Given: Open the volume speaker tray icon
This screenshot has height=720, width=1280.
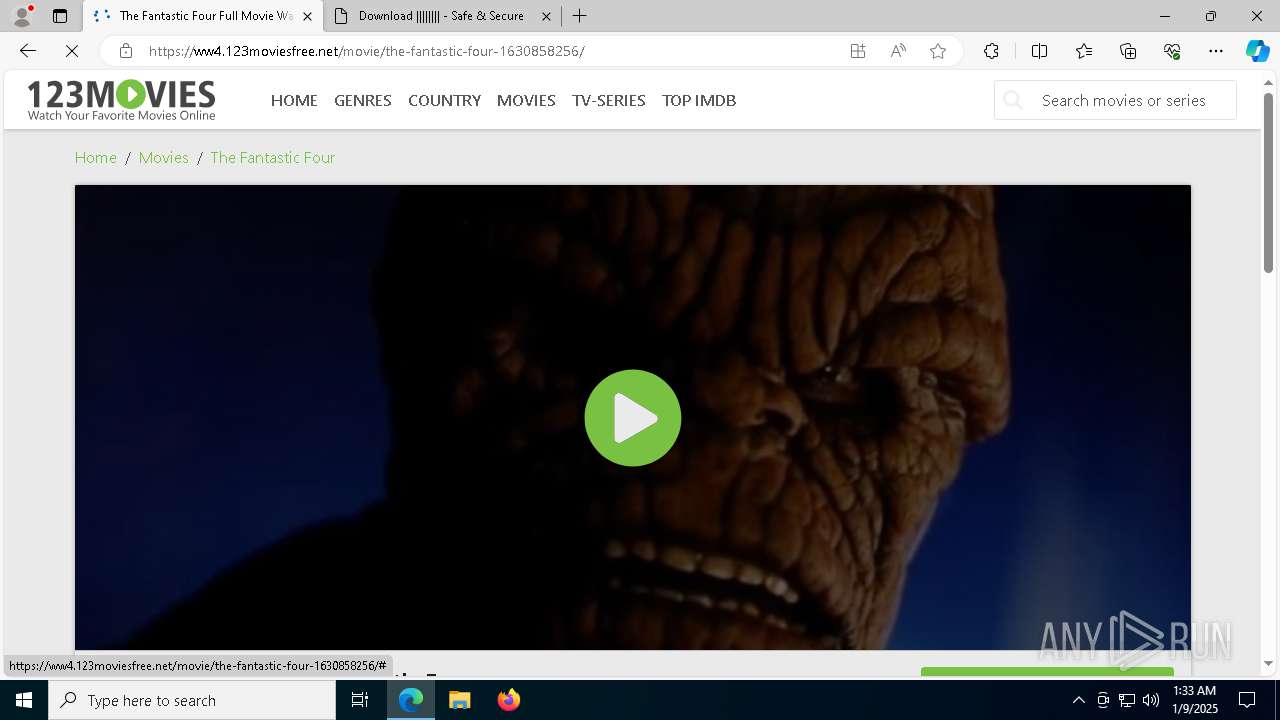Looking at the screenshot, I should [x=1151, y=700].
